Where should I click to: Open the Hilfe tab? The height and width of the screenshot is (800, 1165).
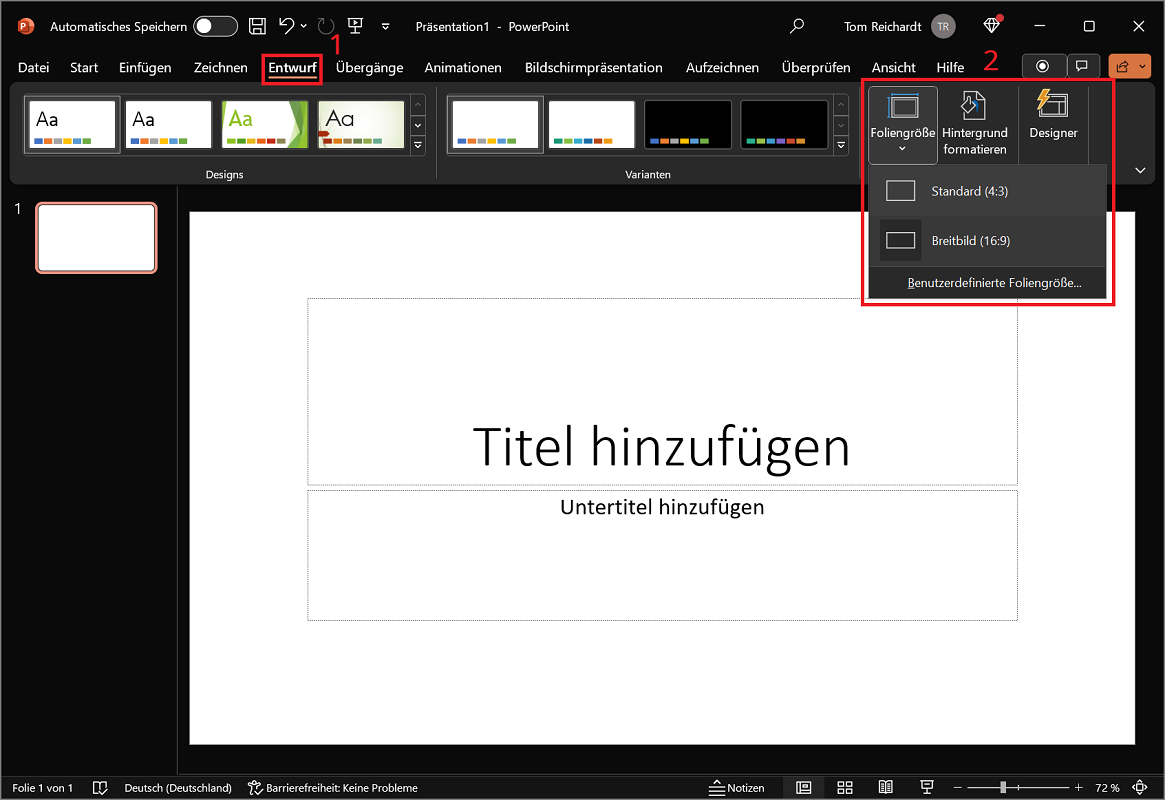pyautogui.click(x=950, y=68)
